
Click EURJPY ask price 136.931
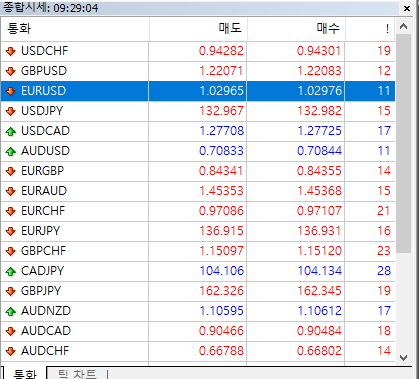click(319, 231)
